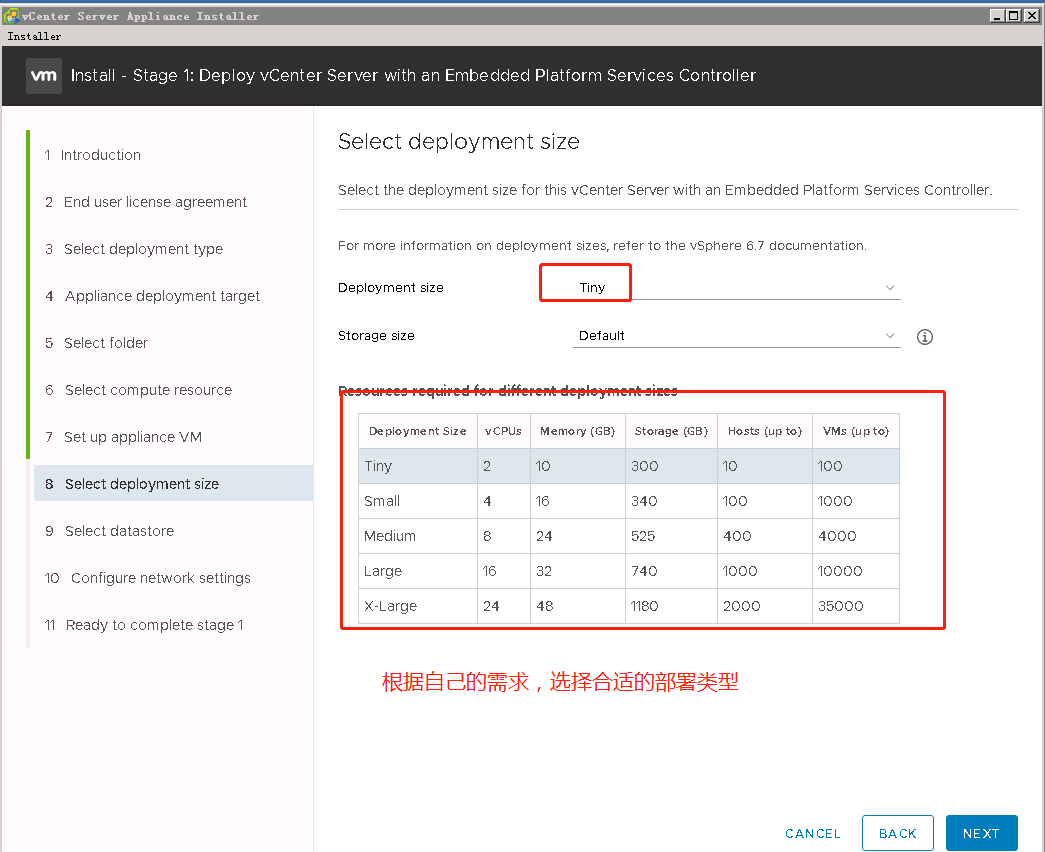This screenshot has width=1045, height=852.
Task: Click the NEXT button
Action: tap(982, 833)
